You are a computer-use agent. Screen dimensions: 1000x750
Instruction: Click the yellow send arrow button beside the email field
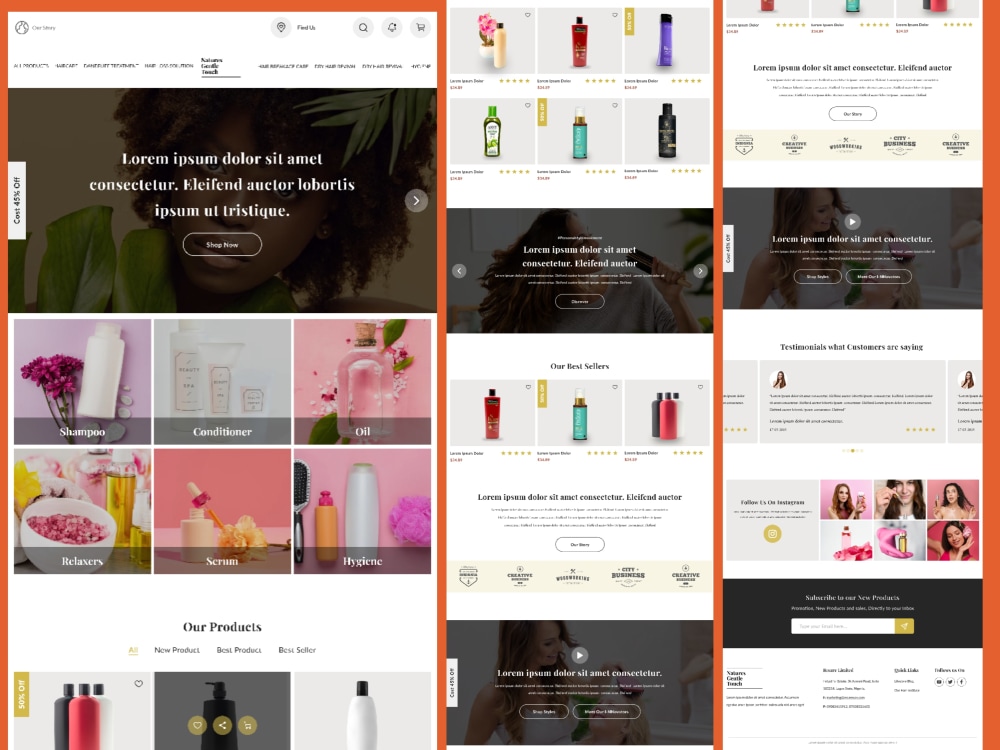tap(904, 626)
